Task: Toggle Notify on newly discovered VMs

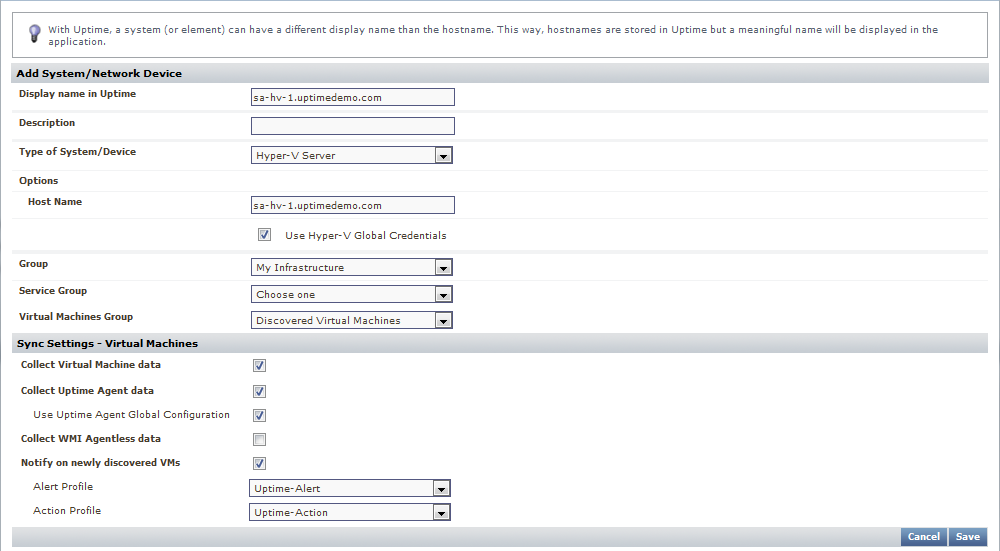Action: click(260, 464)
